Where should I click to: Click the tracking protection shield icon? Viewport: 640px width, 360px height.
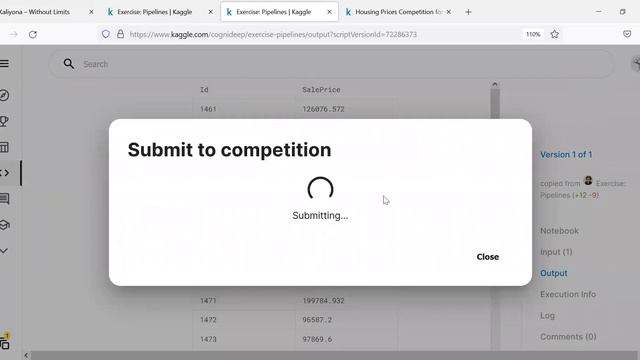point(106,34)
